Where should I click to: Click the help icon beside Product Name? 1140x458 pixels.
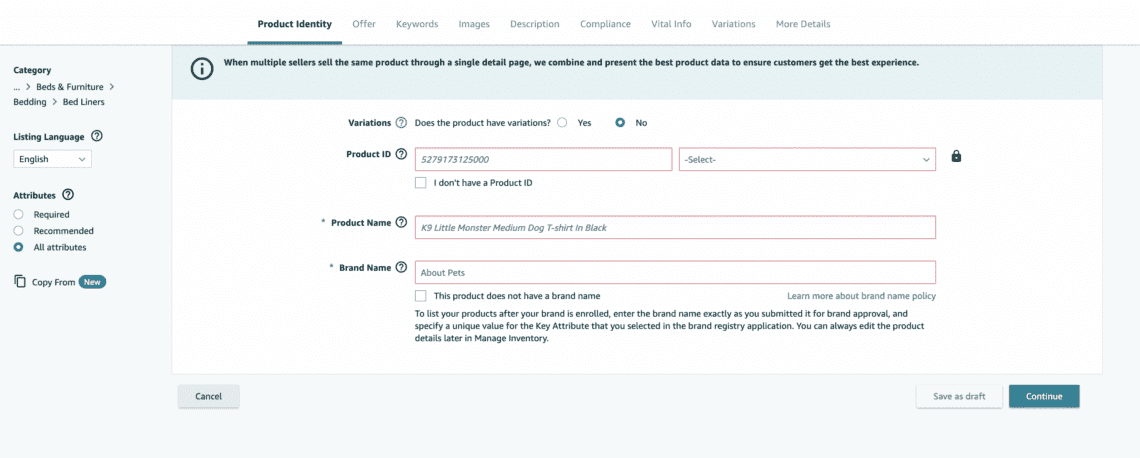tap(401, 223)
